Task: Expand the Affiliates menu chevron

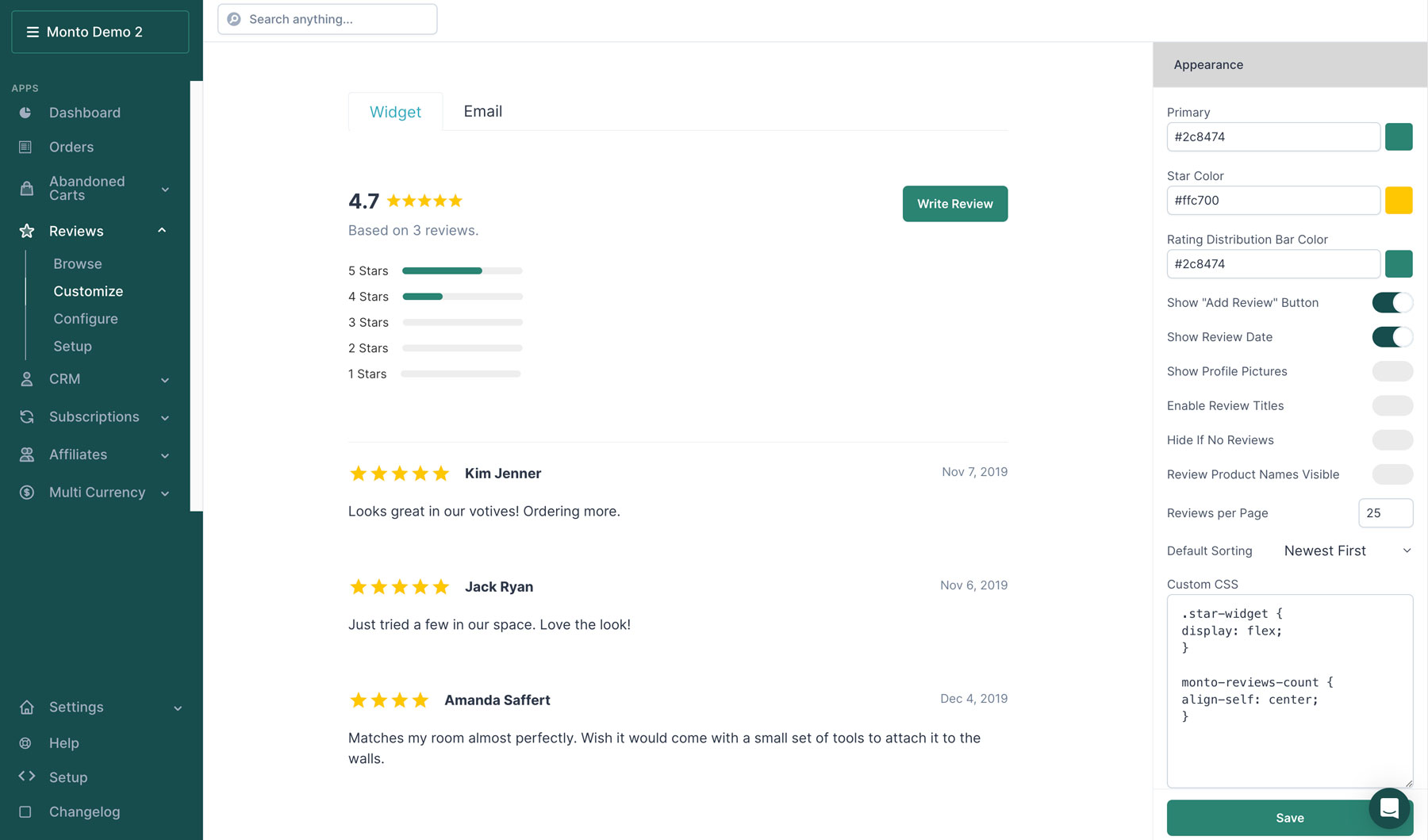Action: pyautogui.click(x=165, y=455)
